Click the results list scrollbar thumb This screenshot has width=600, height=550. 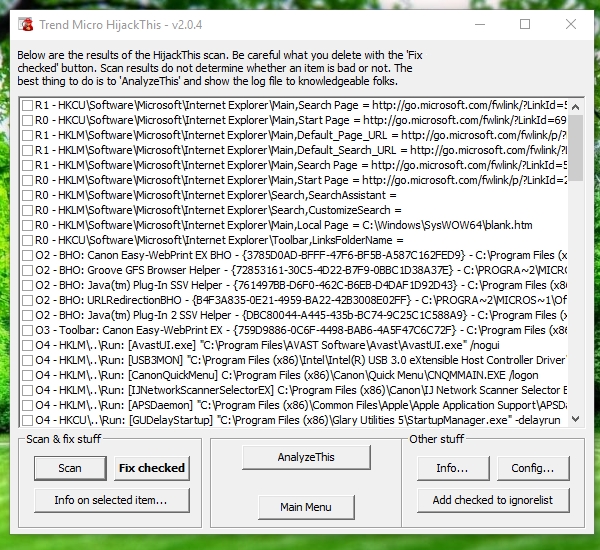point(575,148)
